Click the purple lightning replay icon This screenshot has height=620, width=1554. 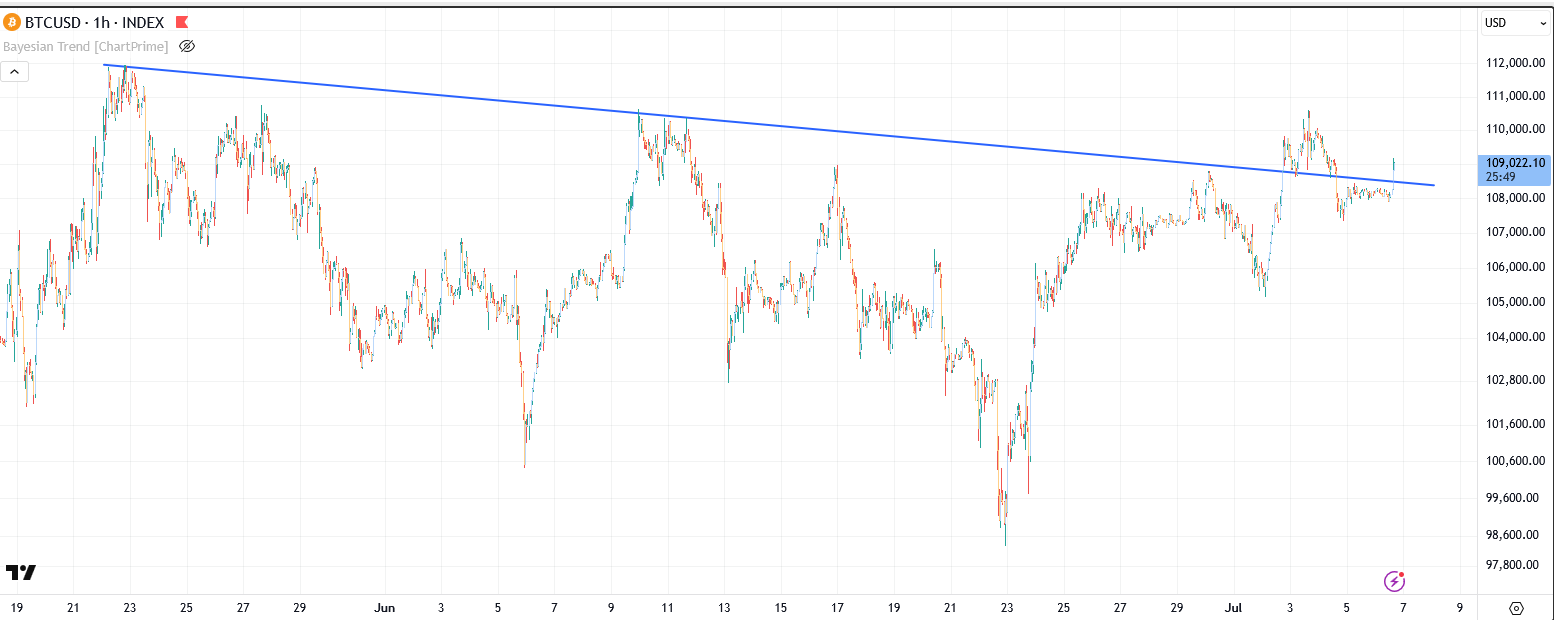click(1394, 581)
